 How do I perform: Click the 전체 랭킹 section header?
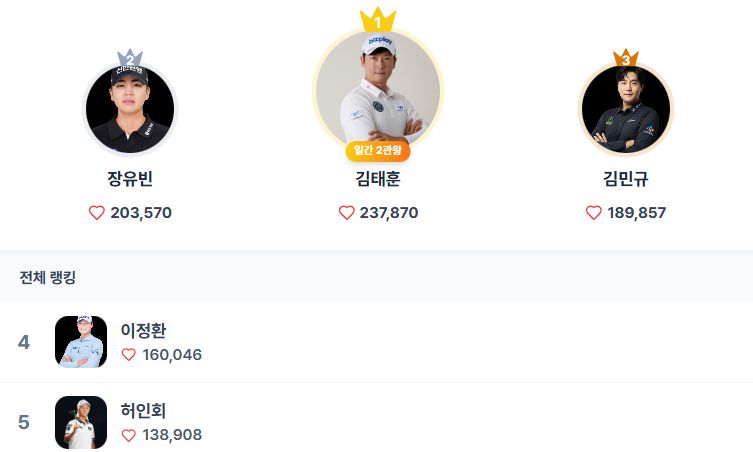(48, 277)
